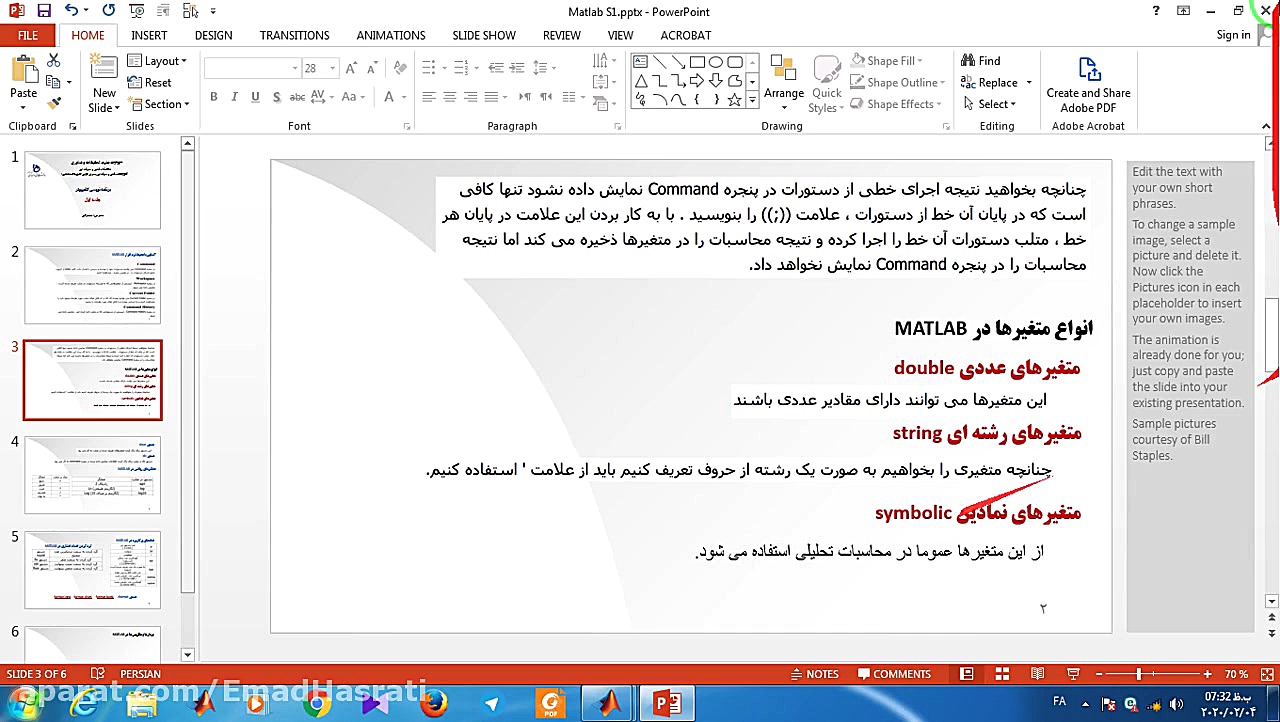Apply bold formatting to selected text
Viewport: 1280px width, 722px height.
pyautogui.click(x=213, y=96)
